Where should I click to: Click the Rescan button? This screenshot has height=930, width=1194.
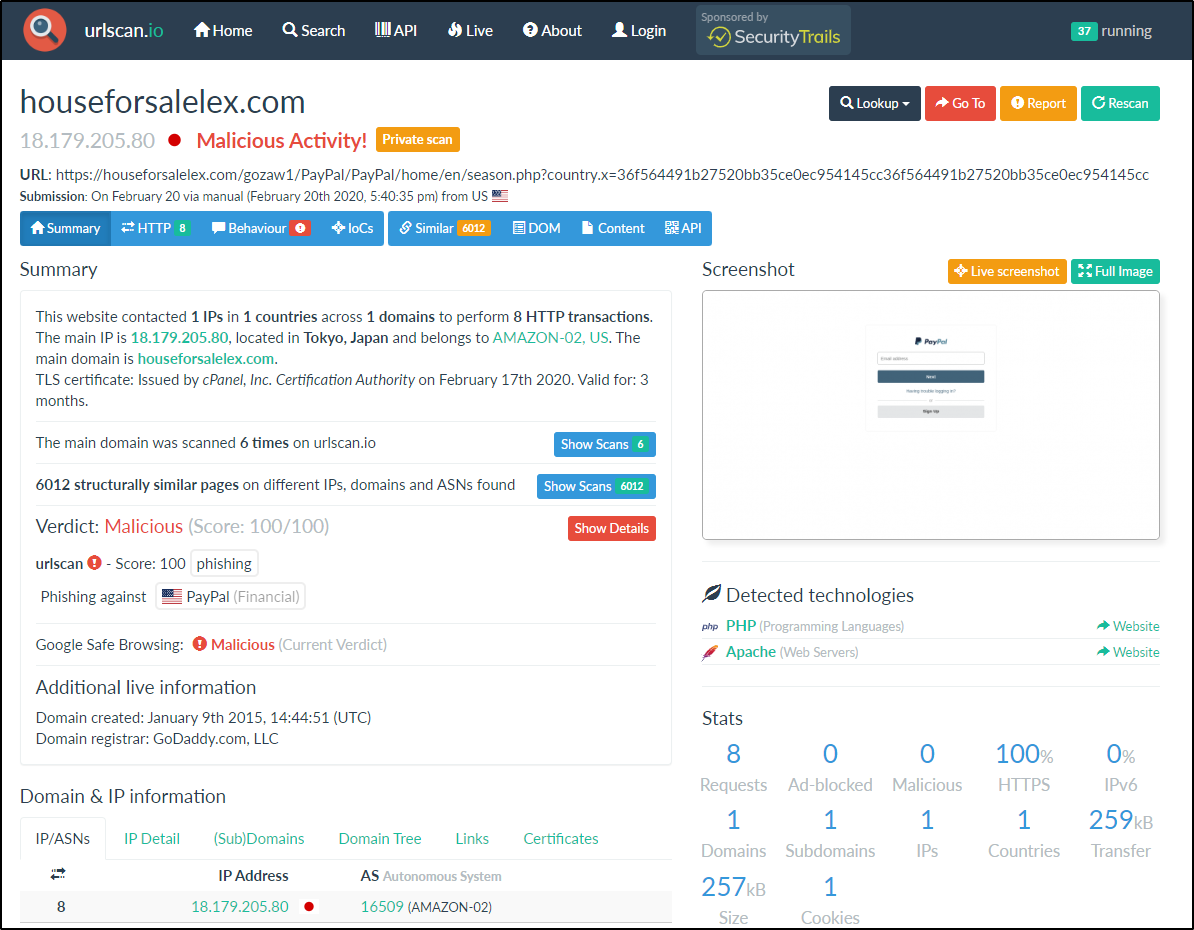click(1120, 104)
